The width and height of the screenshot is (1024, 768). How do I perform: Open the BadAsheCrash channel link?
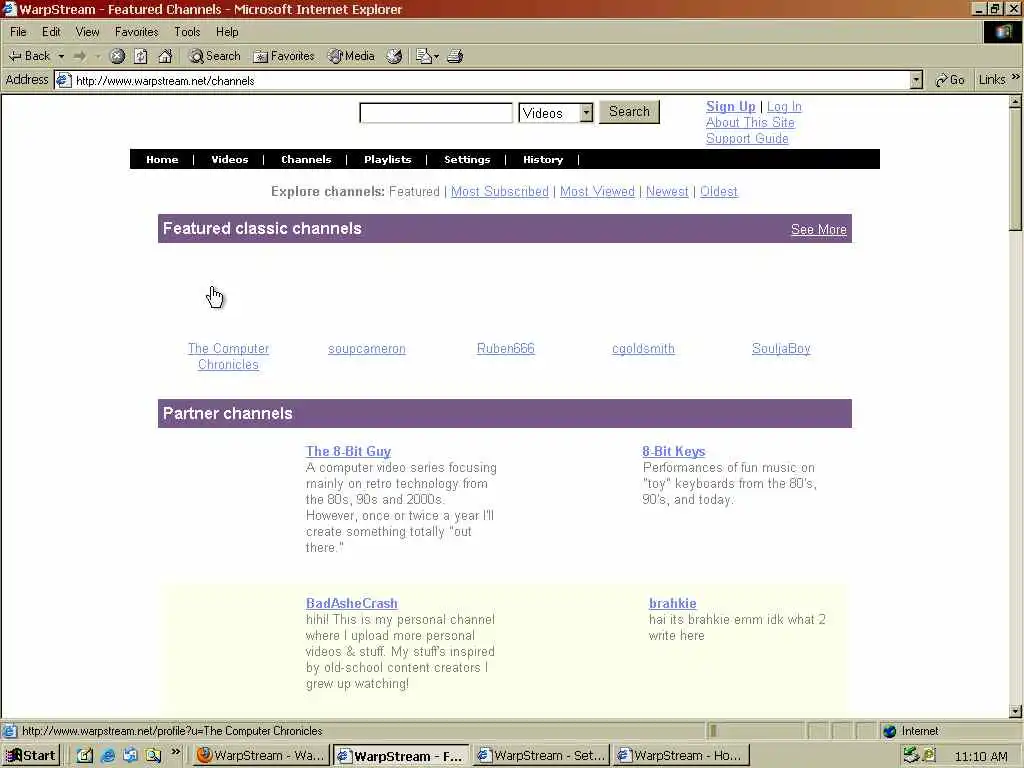coord(351,603)
